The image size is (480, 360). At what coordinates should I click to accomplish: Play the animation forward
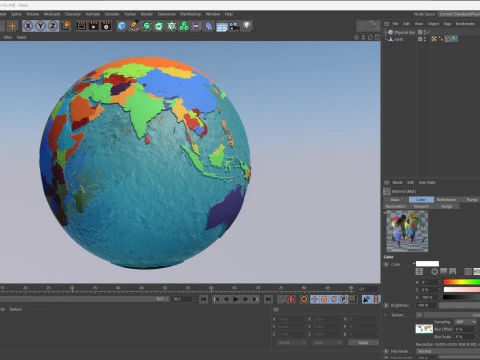[235, 299]
